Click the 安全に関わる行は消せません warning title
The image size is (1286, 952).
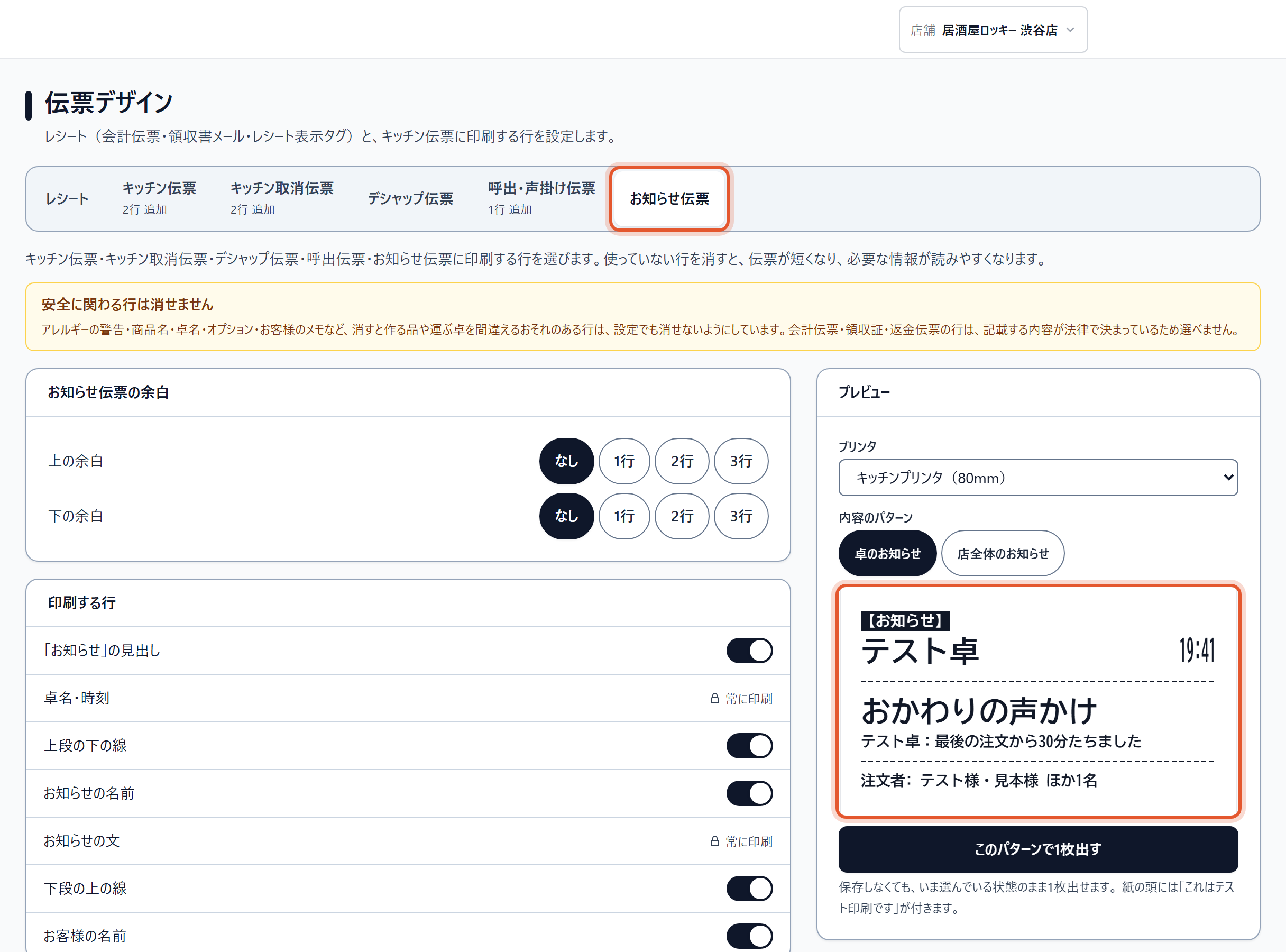pos(127,305)
